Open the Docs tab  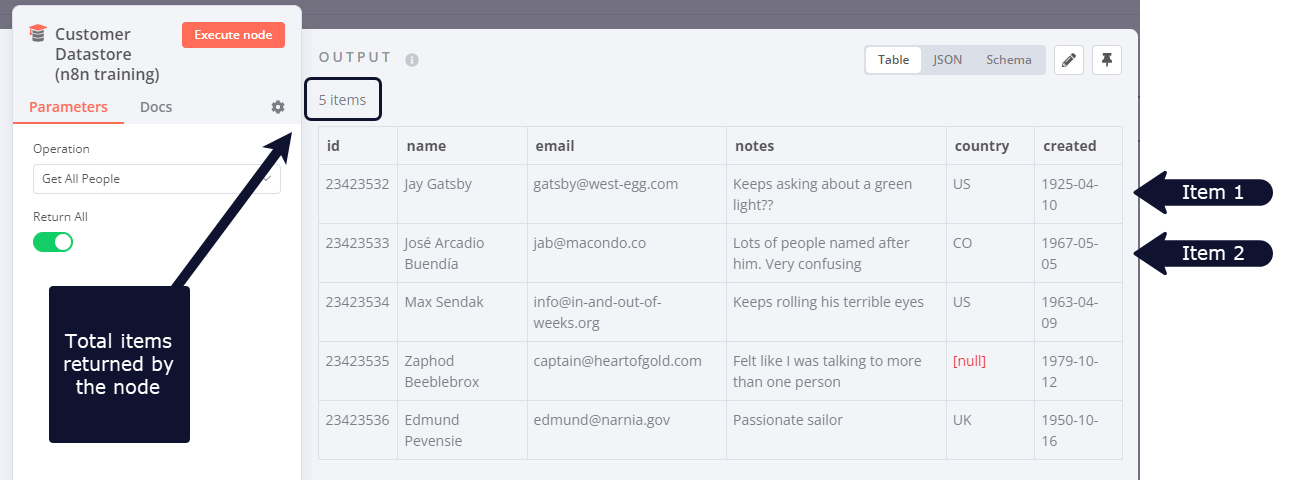pyautogui.click(x=156, y=107)
